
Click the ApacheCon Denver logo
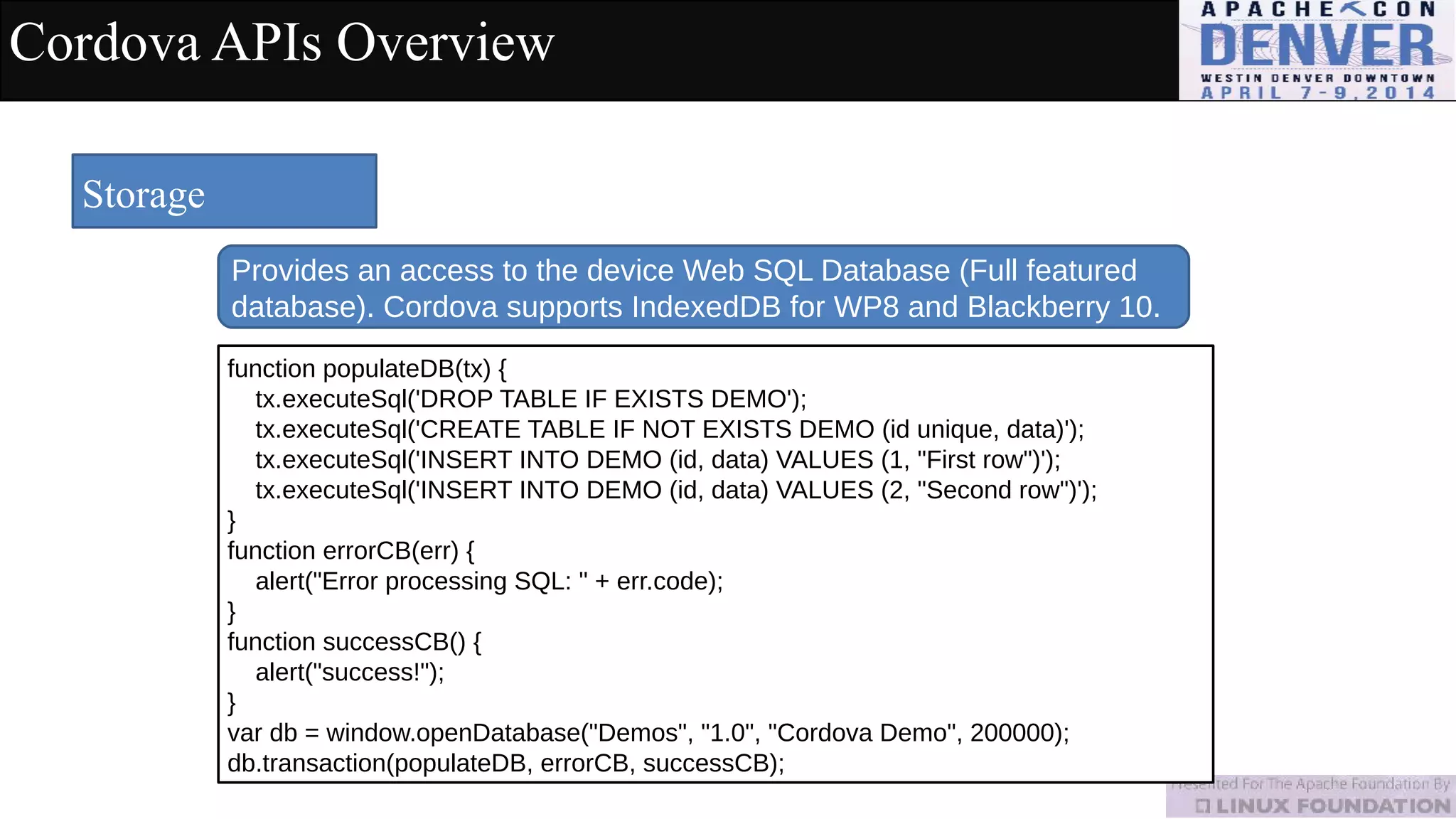pos(1317,50)
